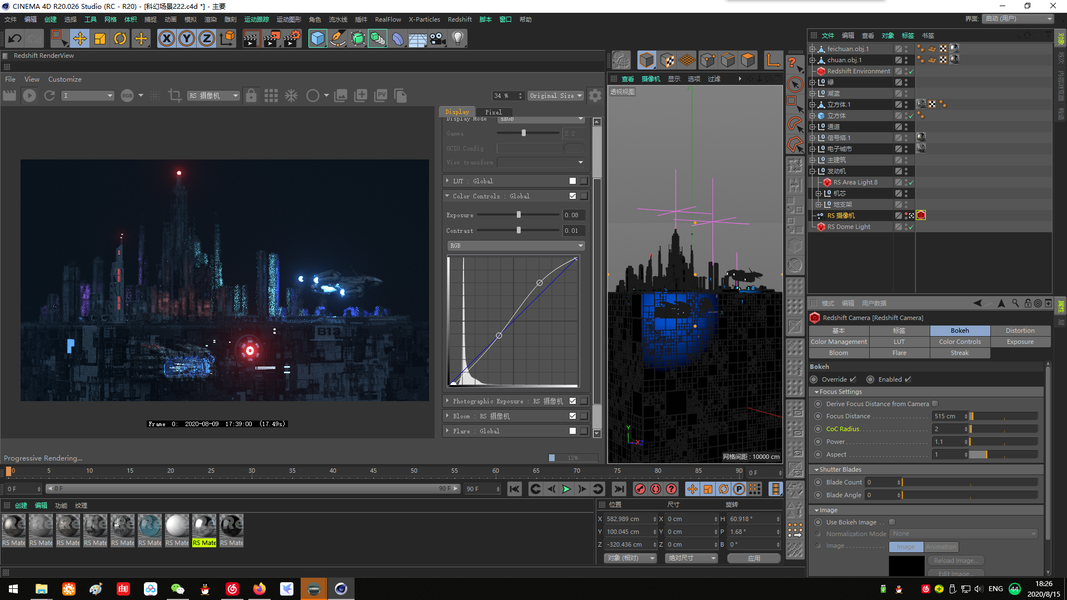Click the RenderView crop region icon

[x=175, y=96]
